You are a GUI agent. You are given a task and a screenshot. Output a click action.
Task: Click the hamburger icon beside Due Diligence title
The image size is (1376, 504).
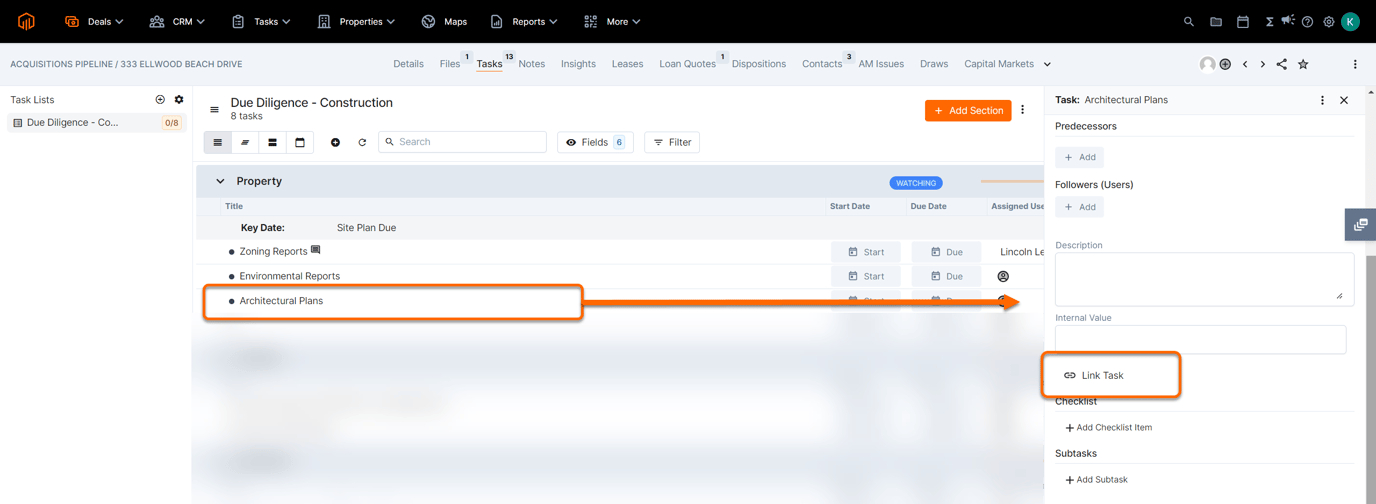[x=214, y=110]
